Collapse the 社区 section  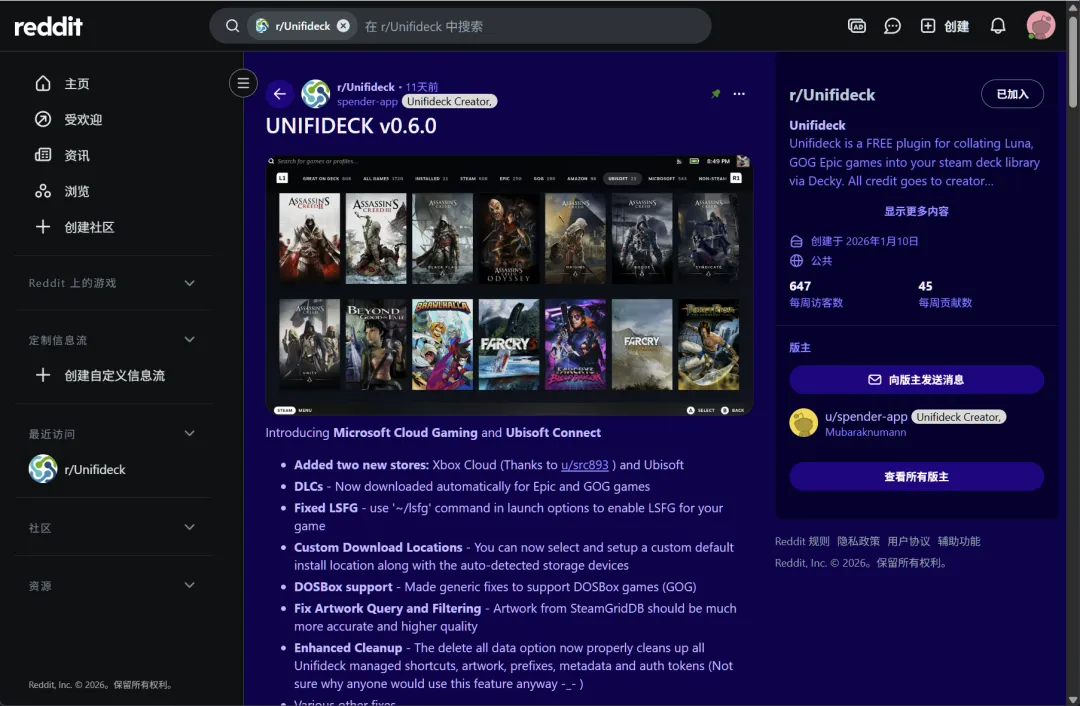coord(189,528)
